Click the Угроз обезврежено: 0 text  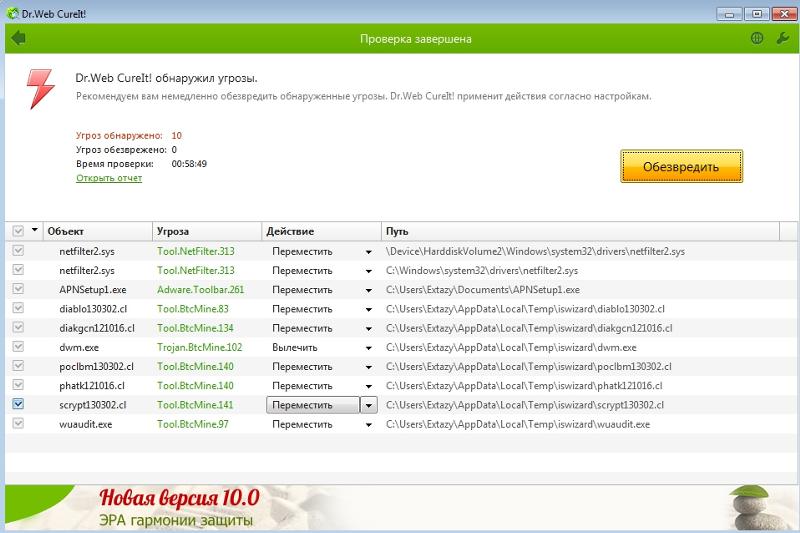click(126, 149)
